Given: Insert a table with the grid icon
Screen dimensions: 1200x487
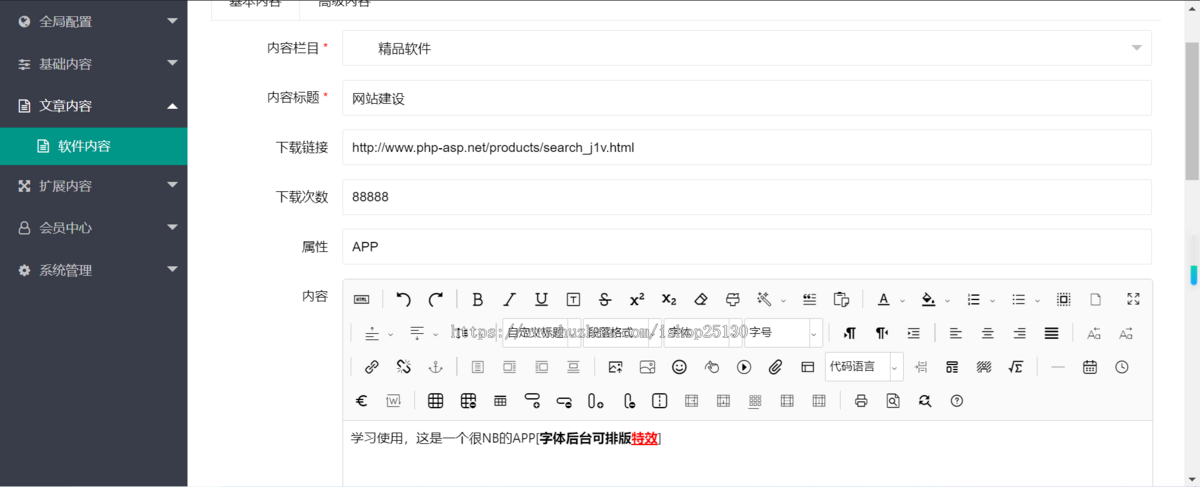Looking at the screenshot, I should coord(435,401).
